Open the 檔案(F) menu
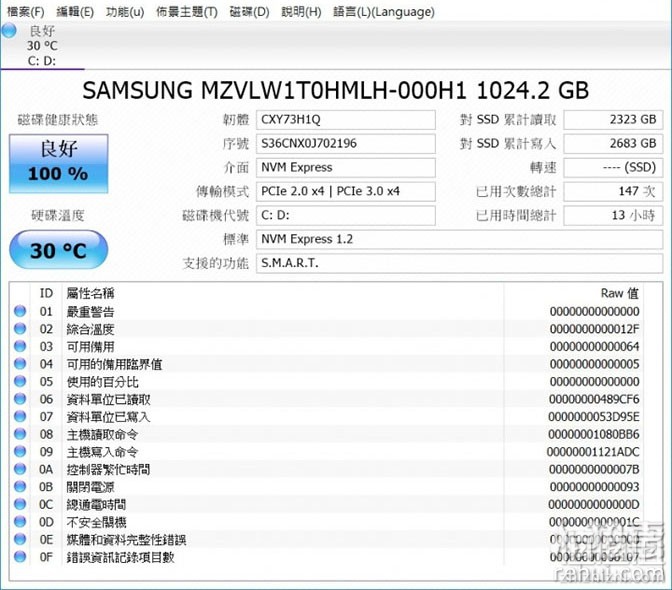 (26, 12)
